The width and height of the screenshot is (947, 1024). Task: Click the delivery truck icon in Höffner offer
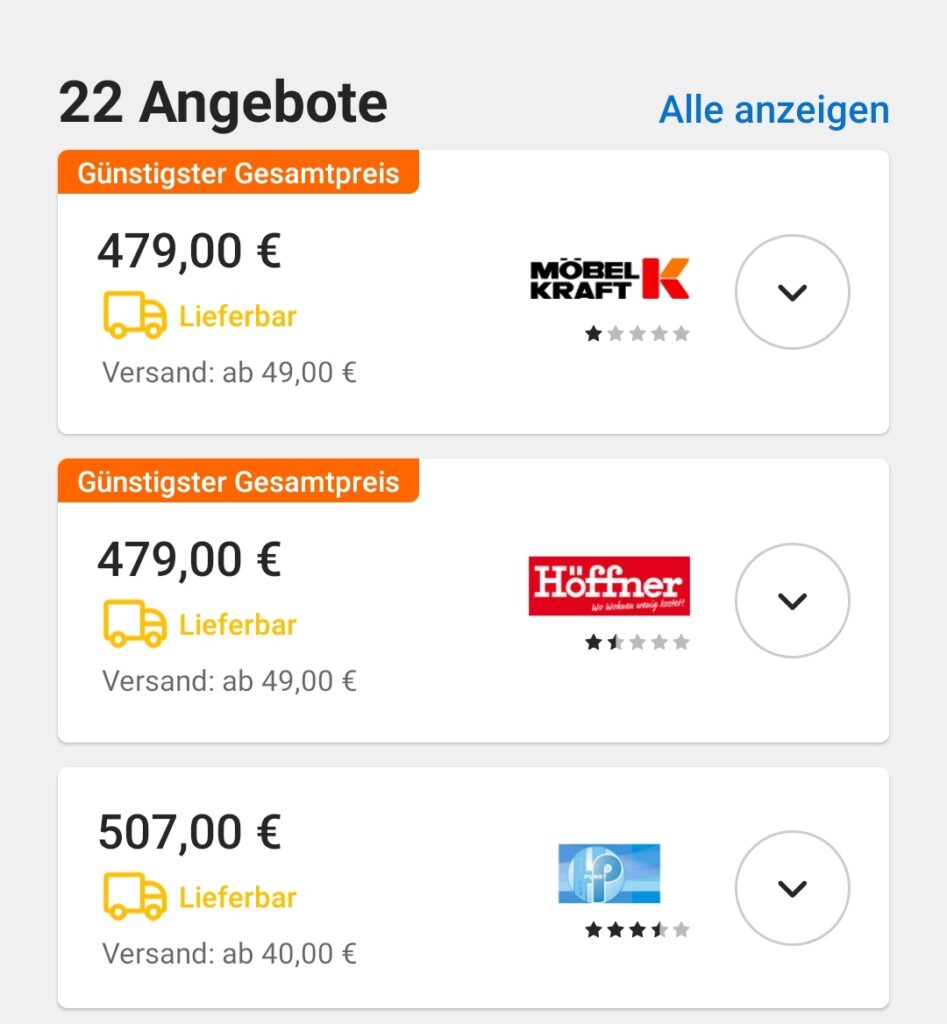pyautogui.click(x=135, y=623)
